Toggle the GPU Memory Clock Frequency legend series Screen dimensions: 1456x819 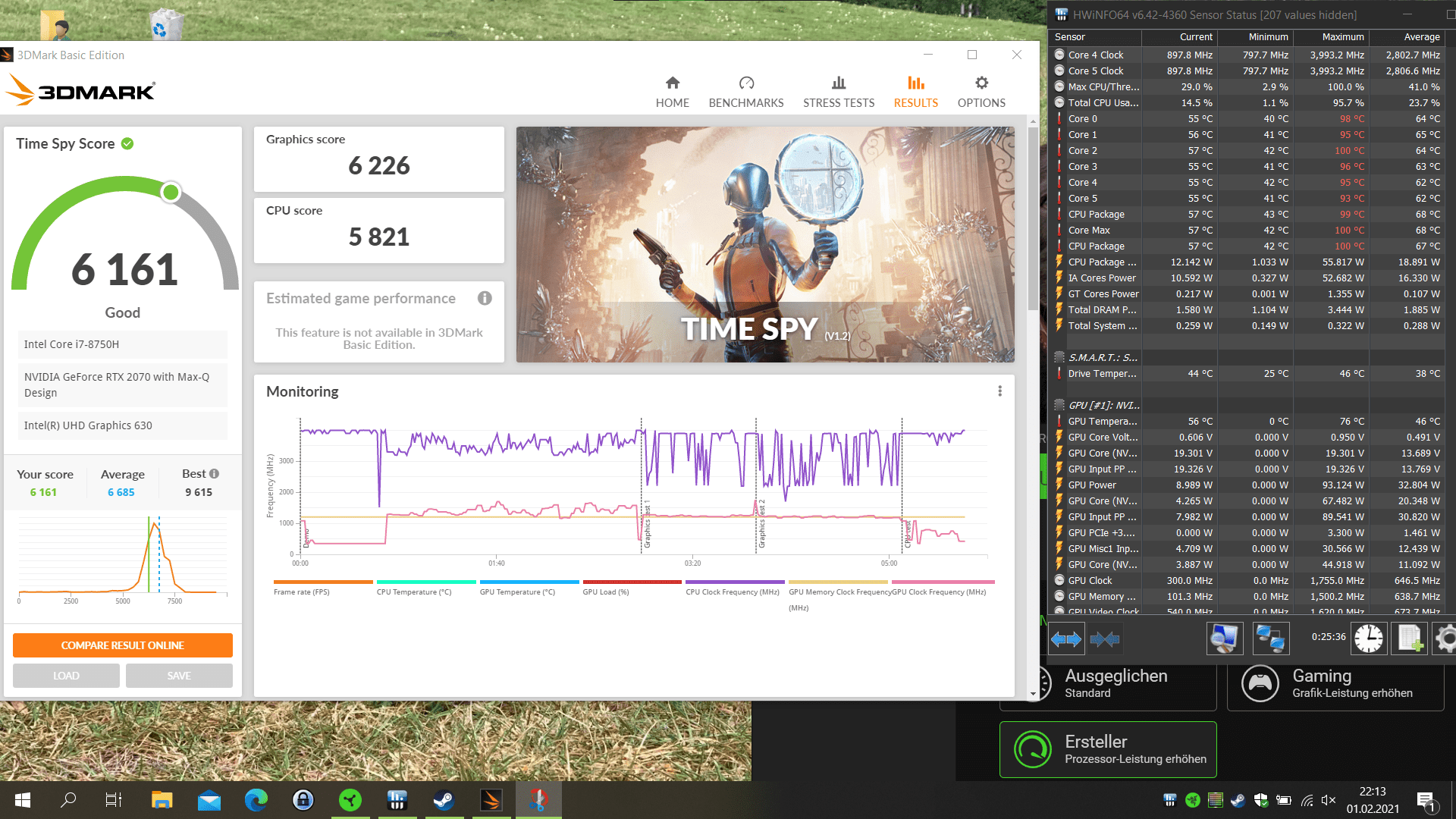[x=839, y=595]
